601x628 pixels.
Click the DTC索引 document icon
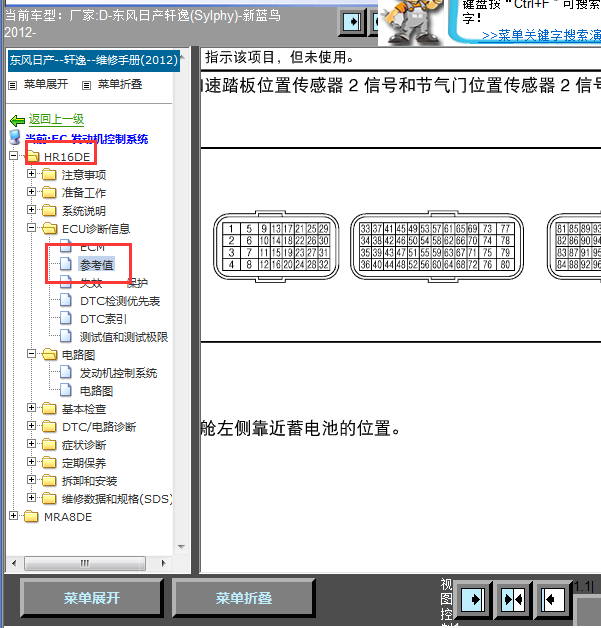point(66,318)
